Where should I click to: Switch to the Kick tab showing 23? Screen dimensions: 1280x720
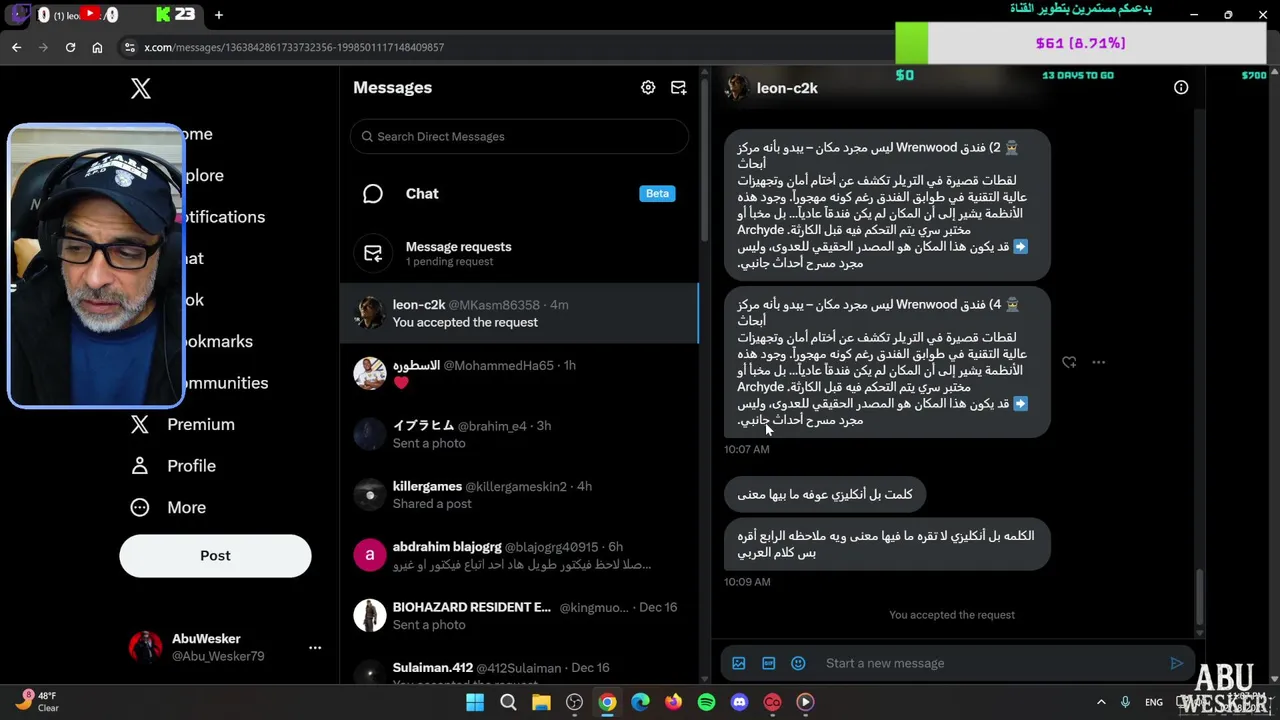[175, 14]
